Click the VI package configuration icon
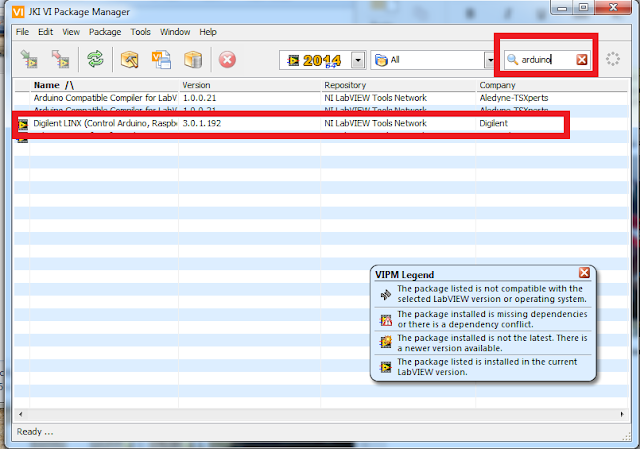640x449 pixels. (161, 60)
